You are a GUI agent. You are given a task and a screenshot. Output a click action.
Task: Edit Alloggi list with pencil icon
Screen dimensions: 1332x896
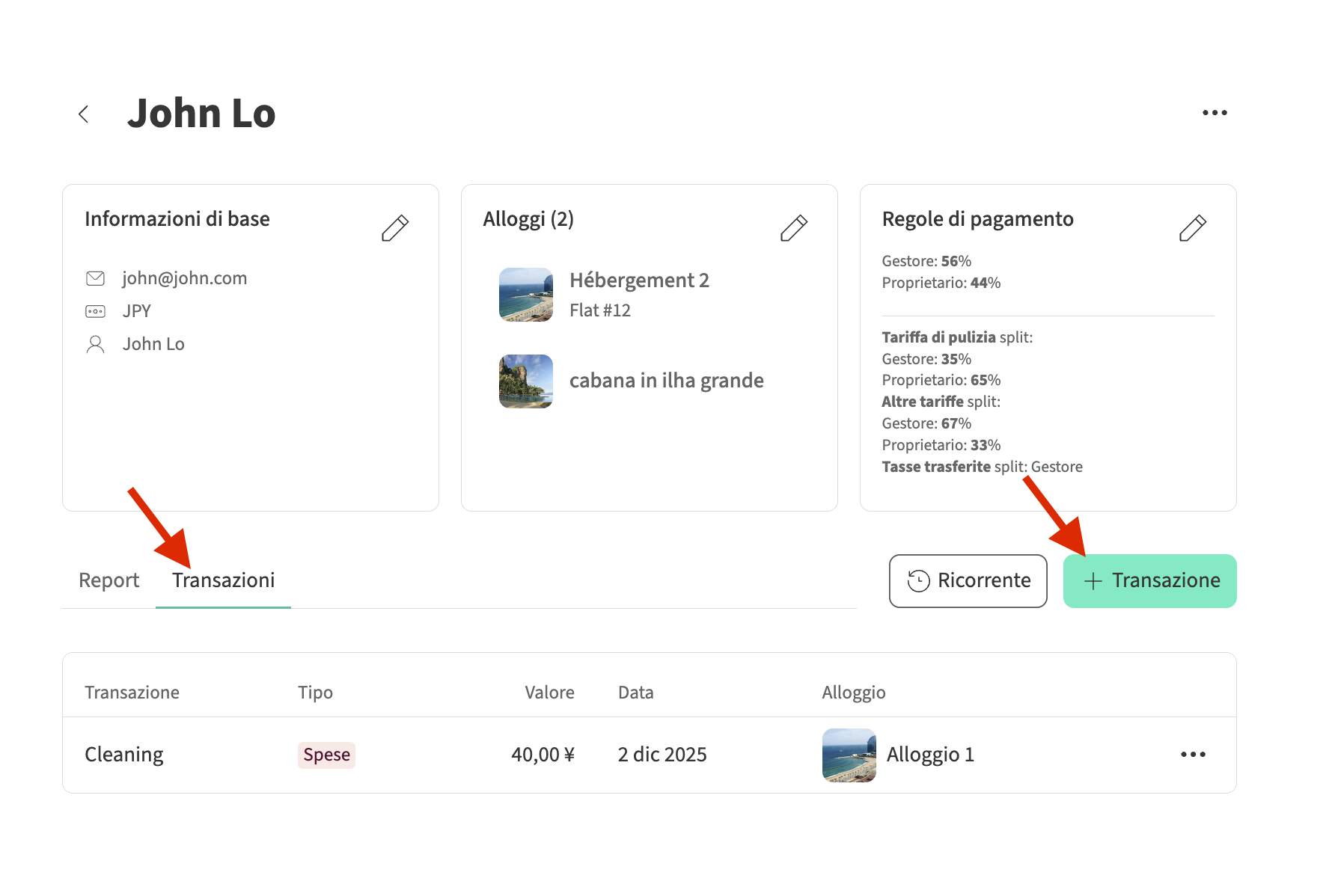click(793, 228)
